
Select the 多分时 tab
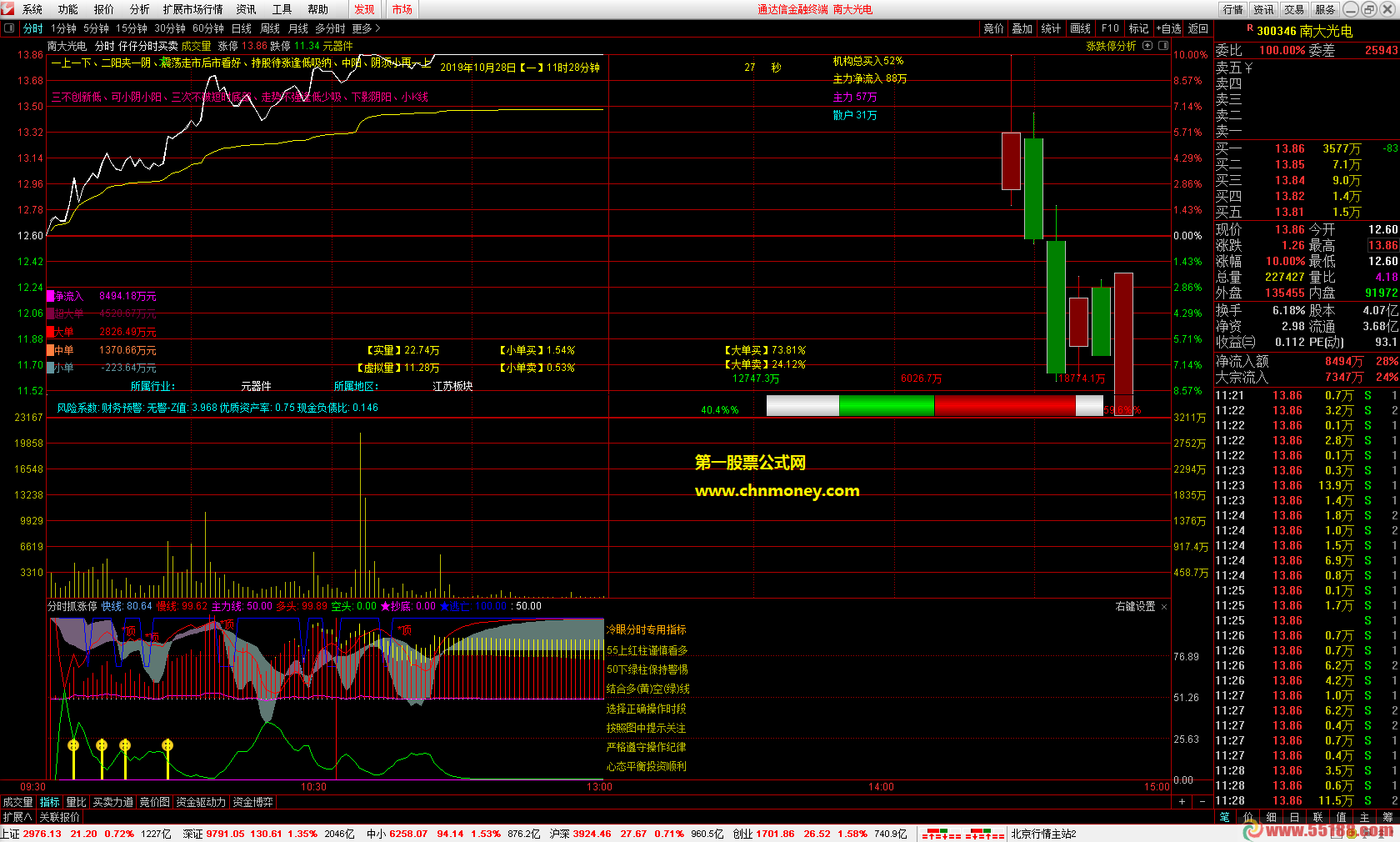pyautogui.click(x=330, y=28)
